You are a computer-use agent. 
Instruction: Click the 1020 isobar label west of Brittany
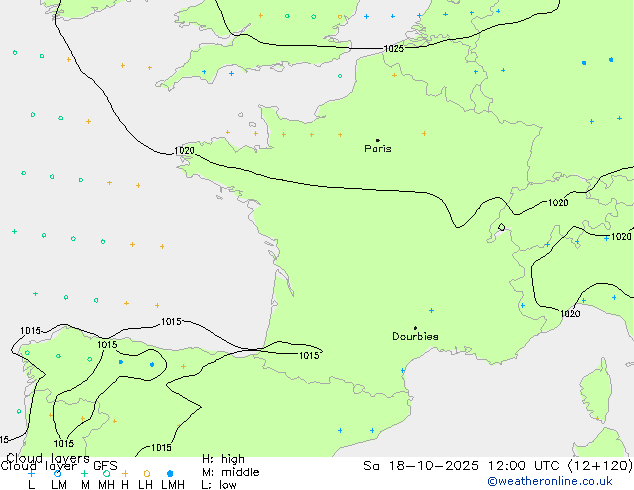[184, 151]
